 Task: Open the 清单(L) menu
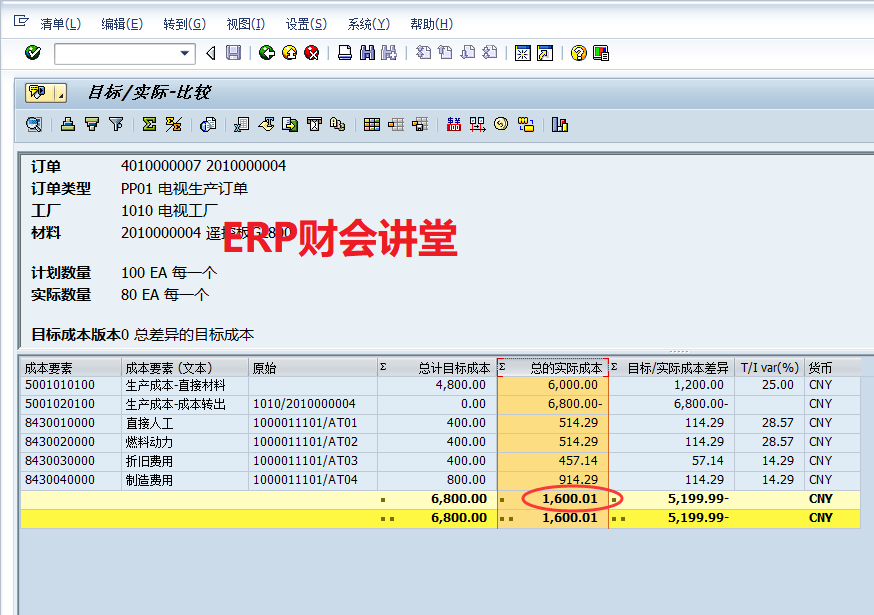(60, 24)
